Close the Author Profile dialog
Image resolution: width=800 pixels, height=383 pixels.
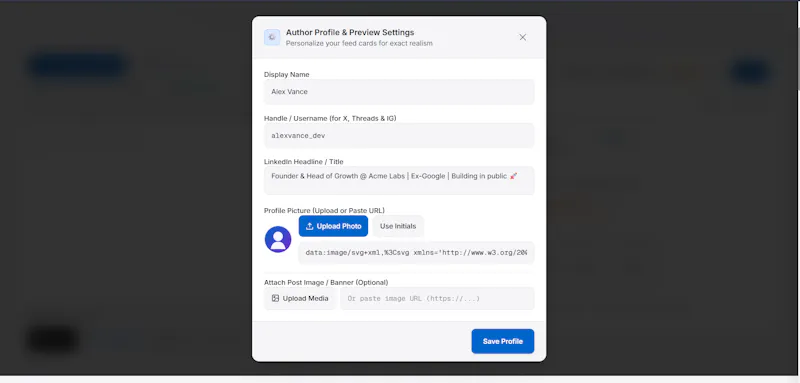tap(522, 37)
